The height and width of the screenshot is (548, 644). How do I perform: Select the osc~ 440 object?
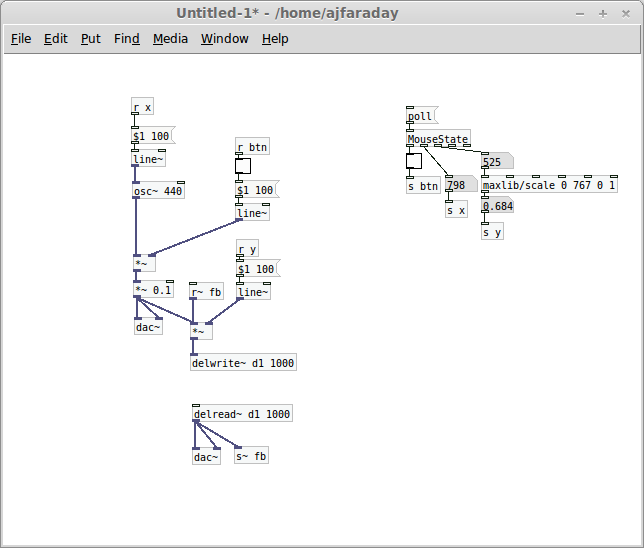point(158,191)
